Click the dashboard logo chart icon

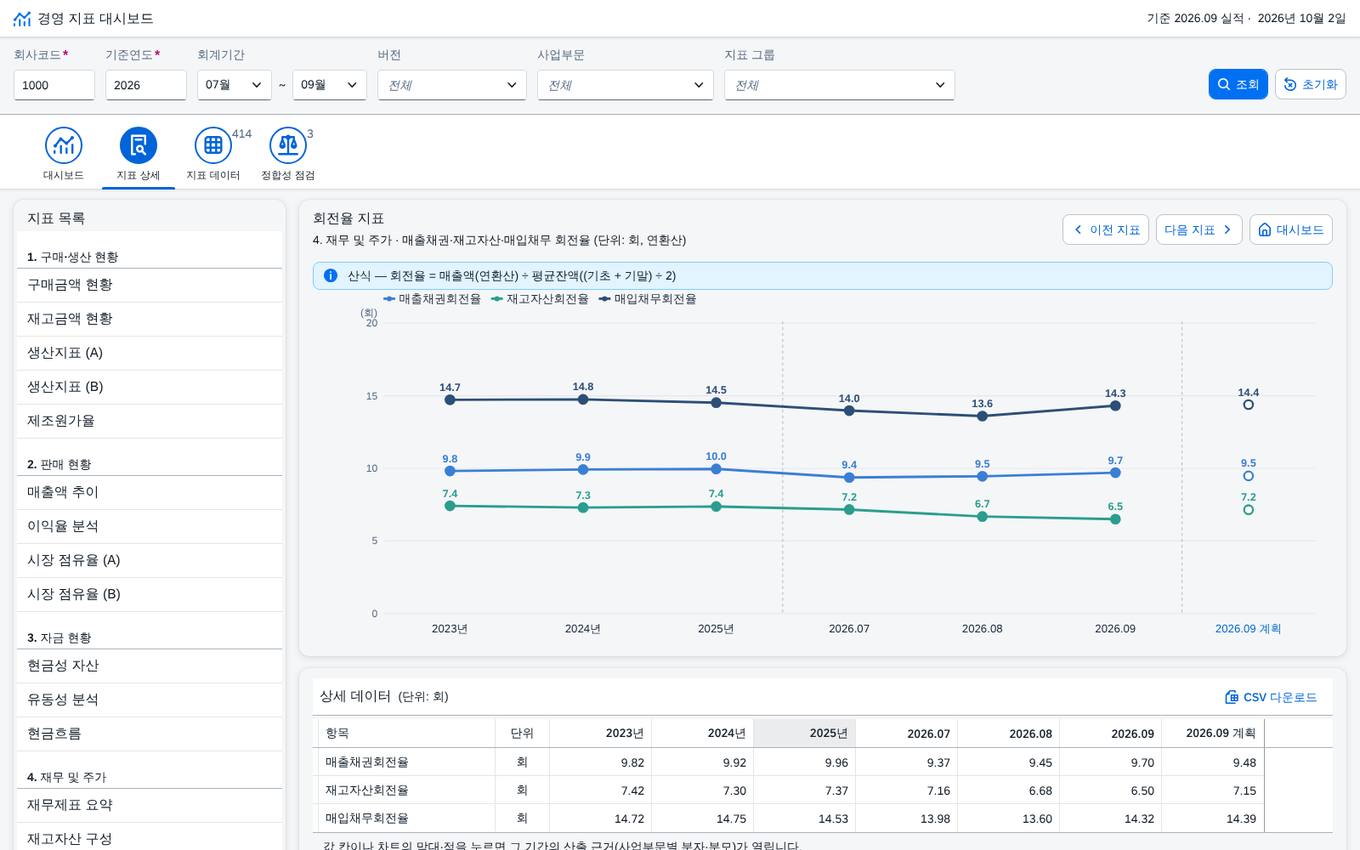click(22, 19)
